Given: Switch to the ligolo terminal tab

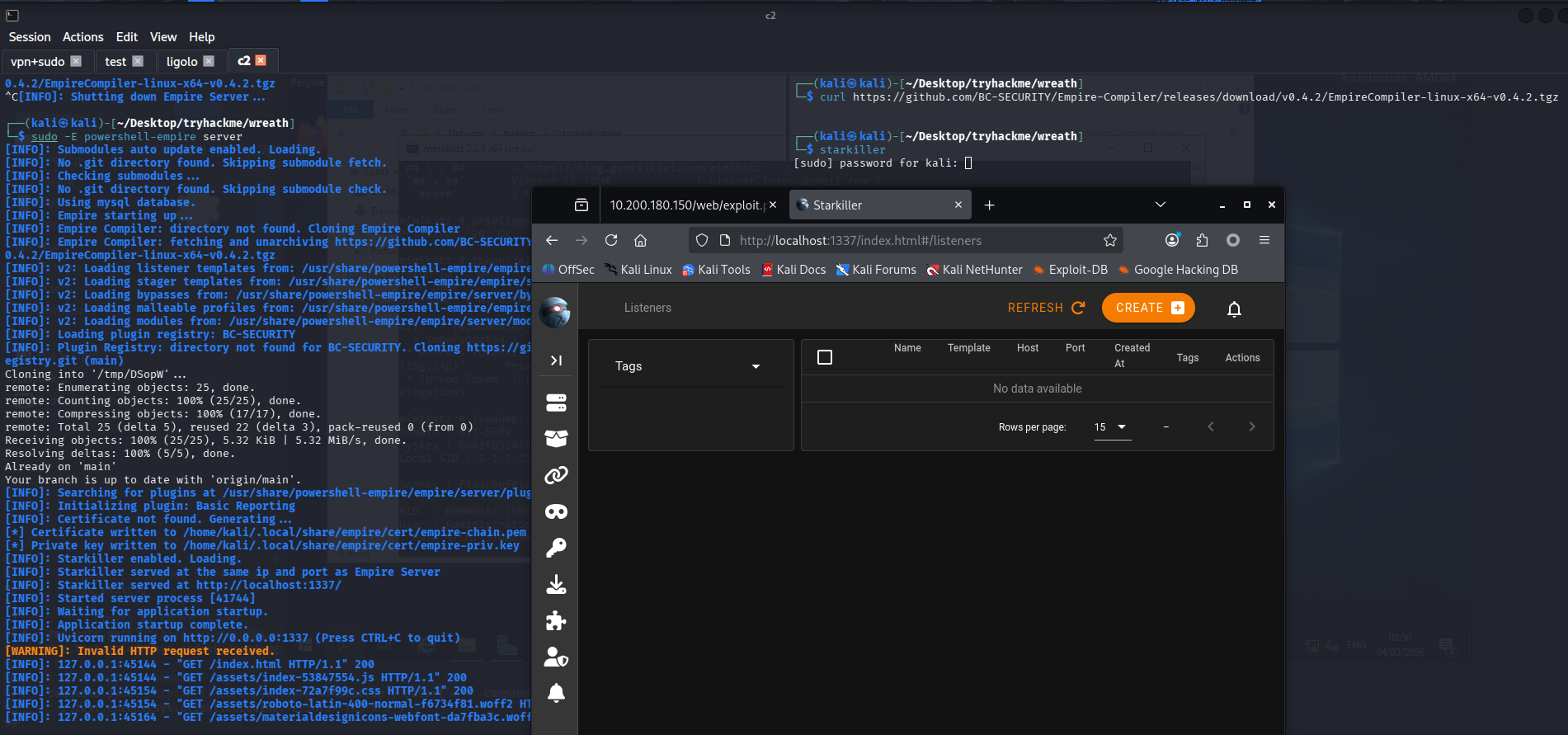Looking at the screenshot, I should (181, 62).
